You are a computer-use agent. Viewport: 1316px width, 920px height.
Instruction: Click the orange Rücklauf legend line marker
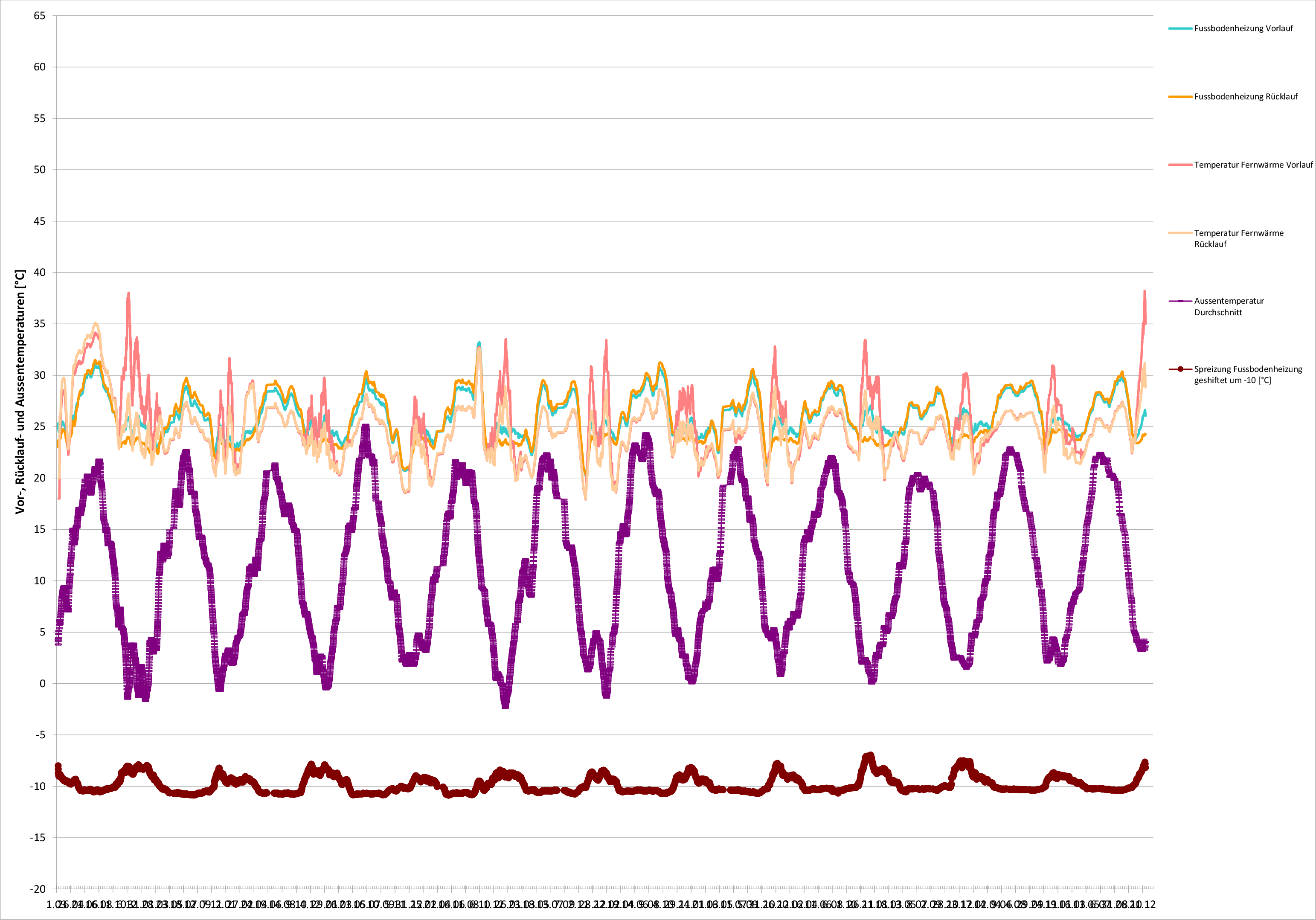pyautogui.click(x=1180, y=96)
